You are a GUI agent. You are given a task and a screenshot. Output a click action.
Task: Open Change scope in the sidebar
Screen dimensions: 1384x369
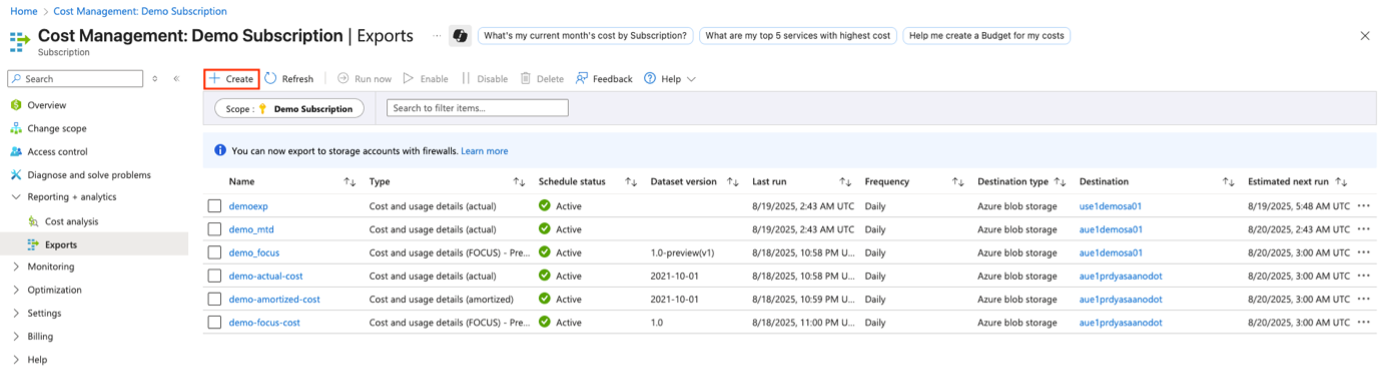point(57,128)
